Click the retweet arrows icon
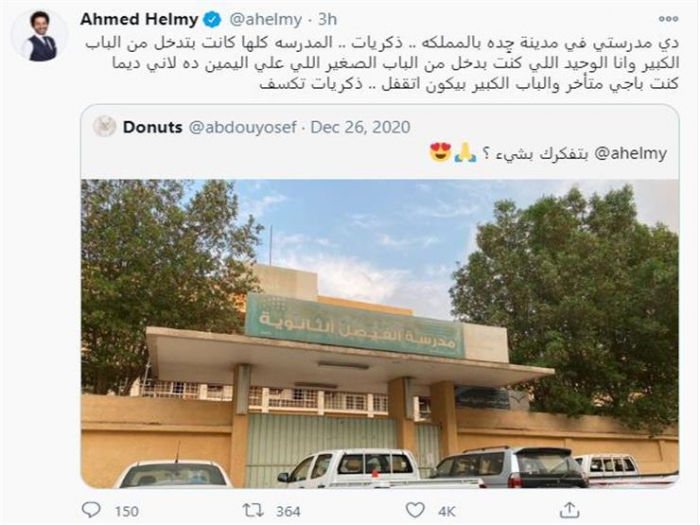Screen dimensions: 700x525 (x=253, y=510)
